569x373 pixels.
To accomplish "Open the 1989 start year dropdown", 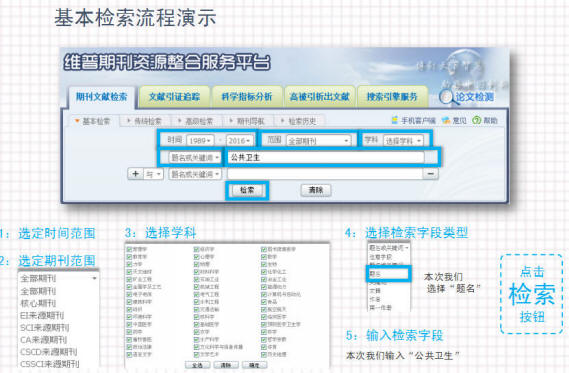I will 200,140.
